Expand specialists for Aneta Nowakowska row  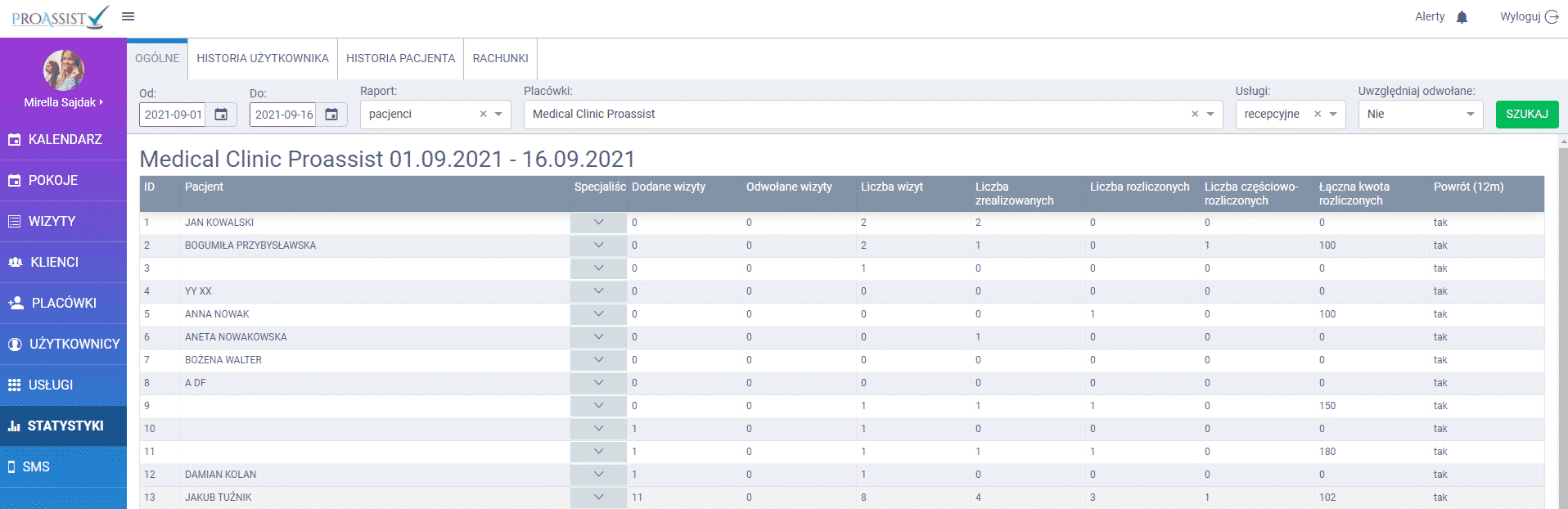(598, 337)
